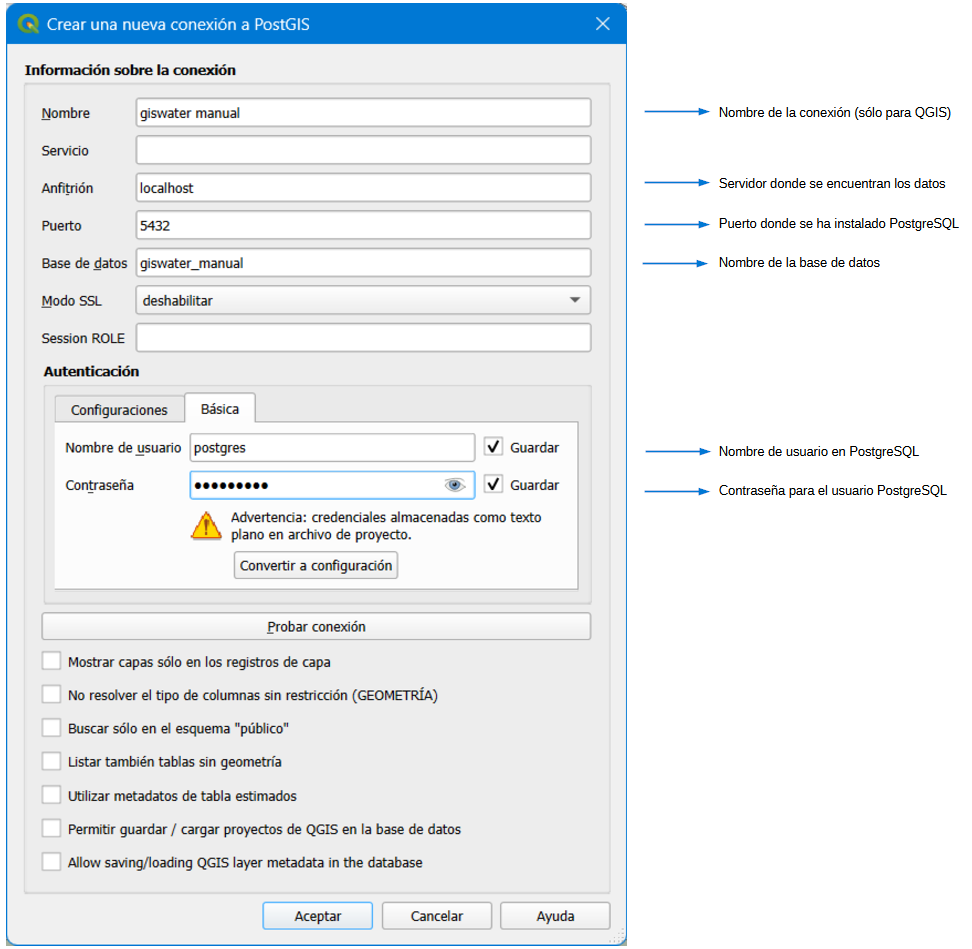
Task: Click Convertir a configuración button
Action: point(316,565)
